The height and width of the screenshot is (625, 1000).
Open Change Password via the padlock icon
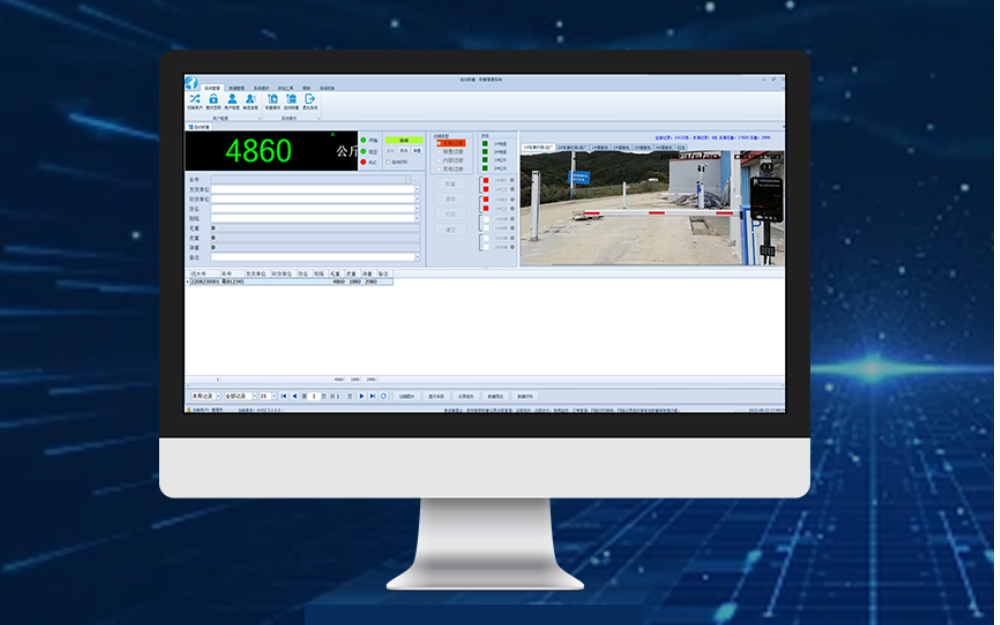tap(214, 101)
